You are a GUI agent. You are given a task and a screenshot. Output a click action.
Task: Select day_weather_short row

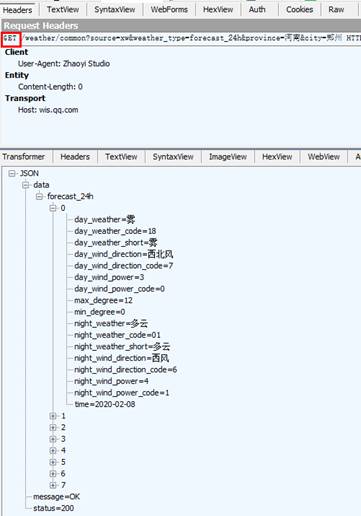point(116,243)
